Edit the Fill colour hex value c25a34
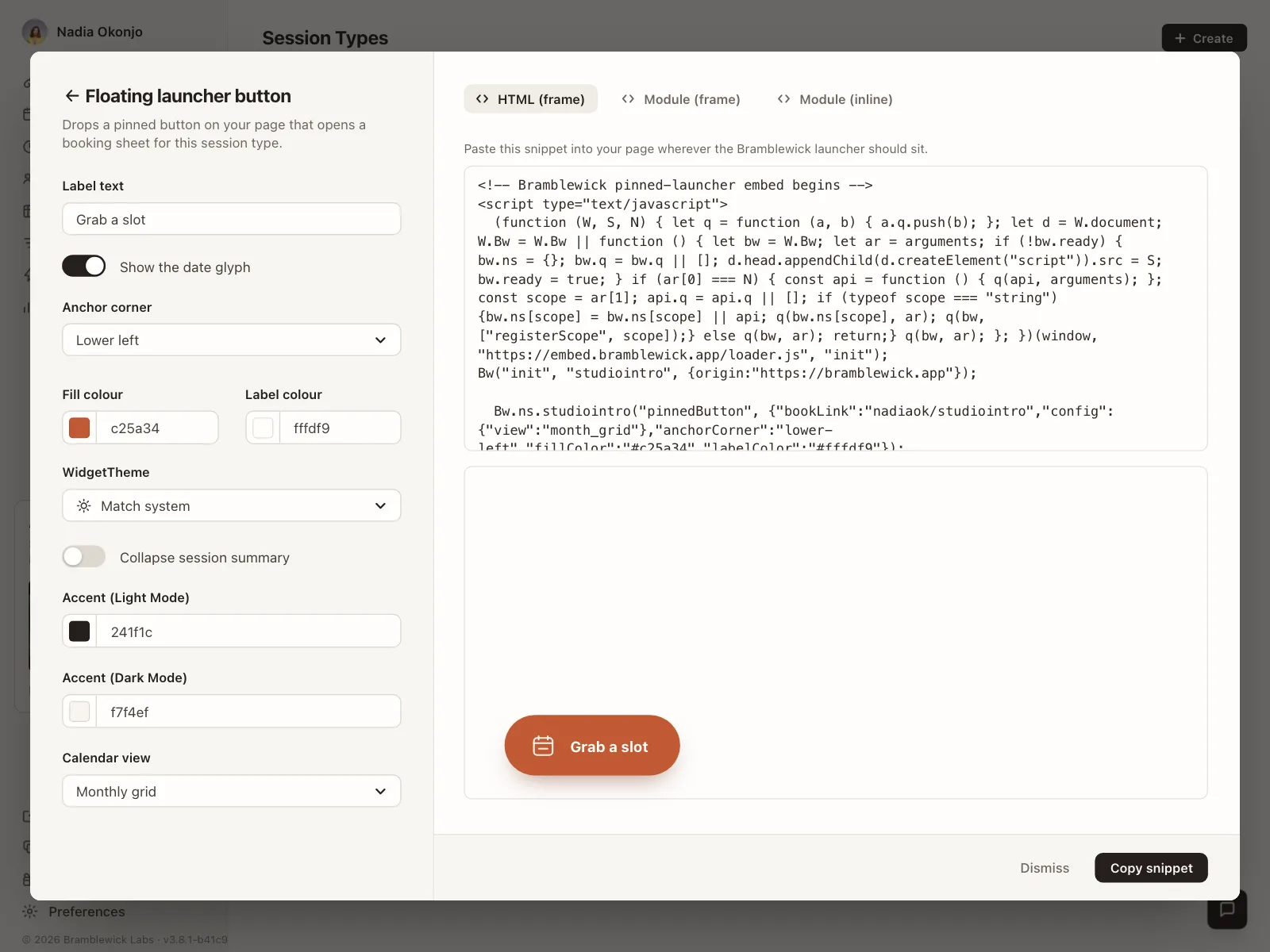Screen dimensions: 1270x952 [157, 428]
